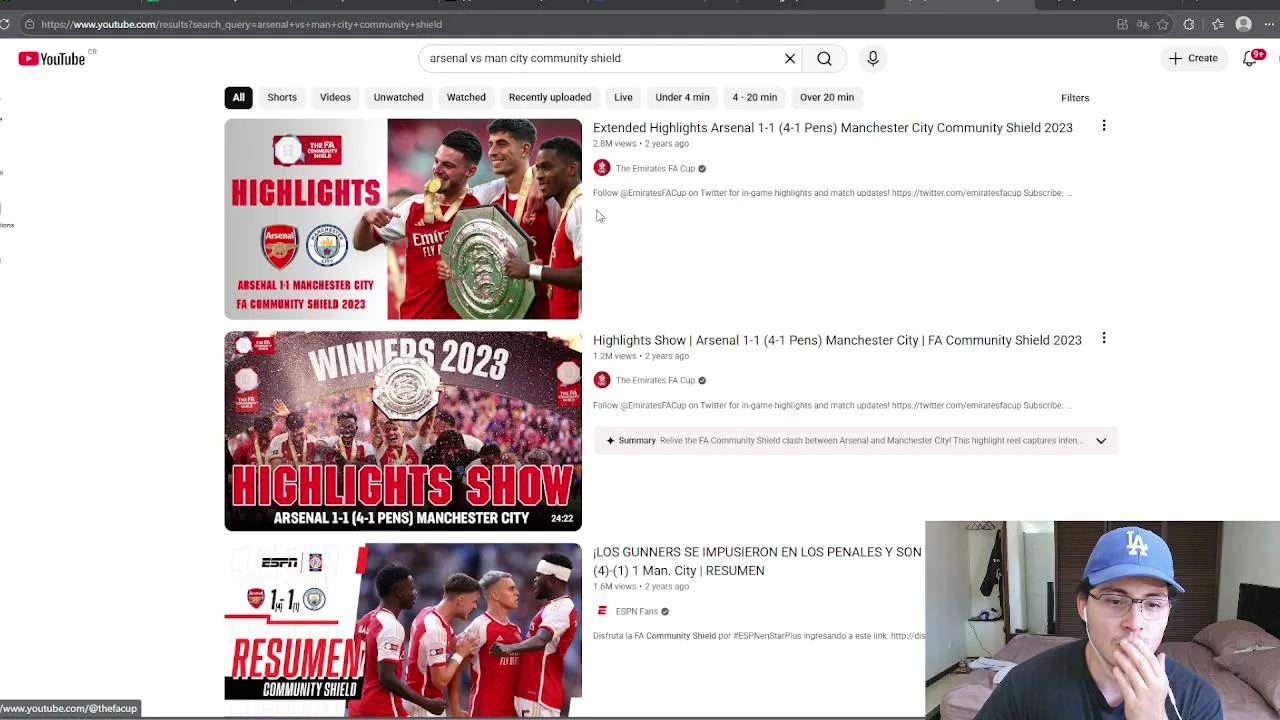Screen dimensions: 1280x720
Task: Open the browser extensions puzzle icon
Action: pyautogui.click(x=1189, y=24)
